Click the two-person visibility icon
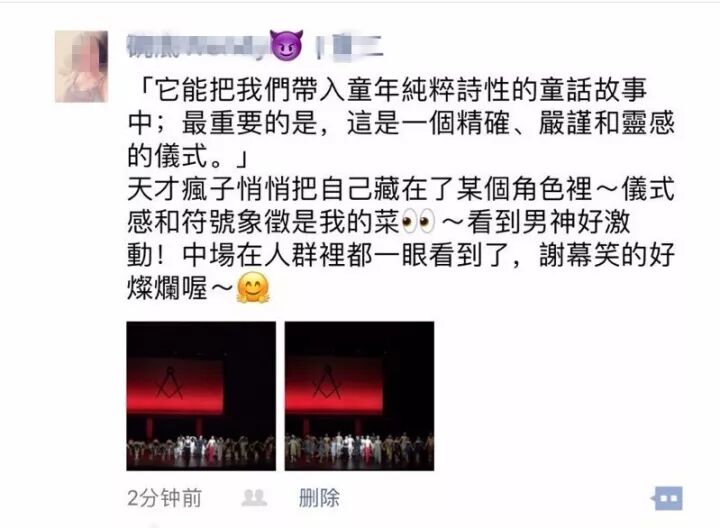 pyautogui.click(x=254, y=498)
